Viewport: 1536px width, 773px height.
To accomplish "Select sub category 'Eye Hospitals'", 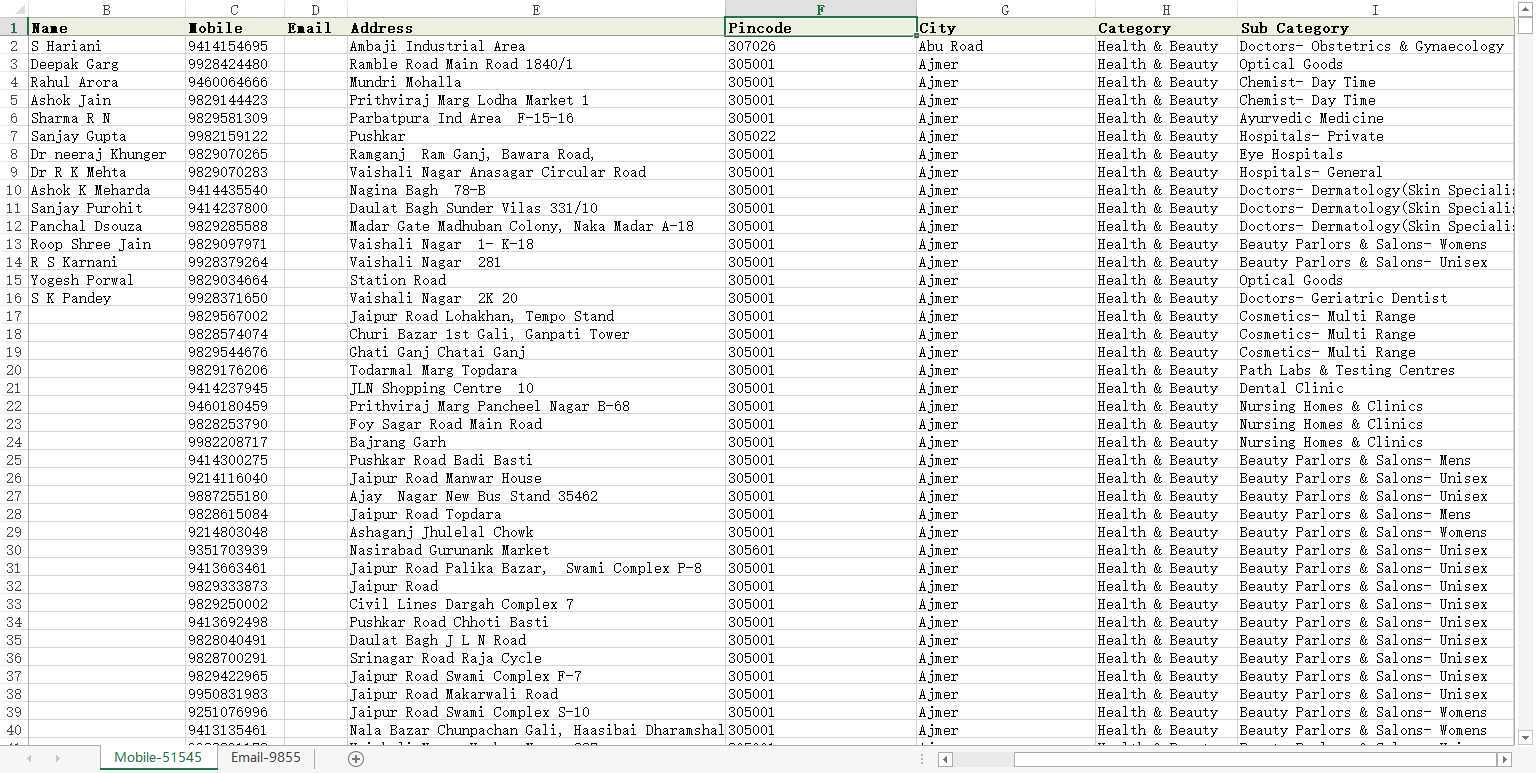I will coord(1376,154).
